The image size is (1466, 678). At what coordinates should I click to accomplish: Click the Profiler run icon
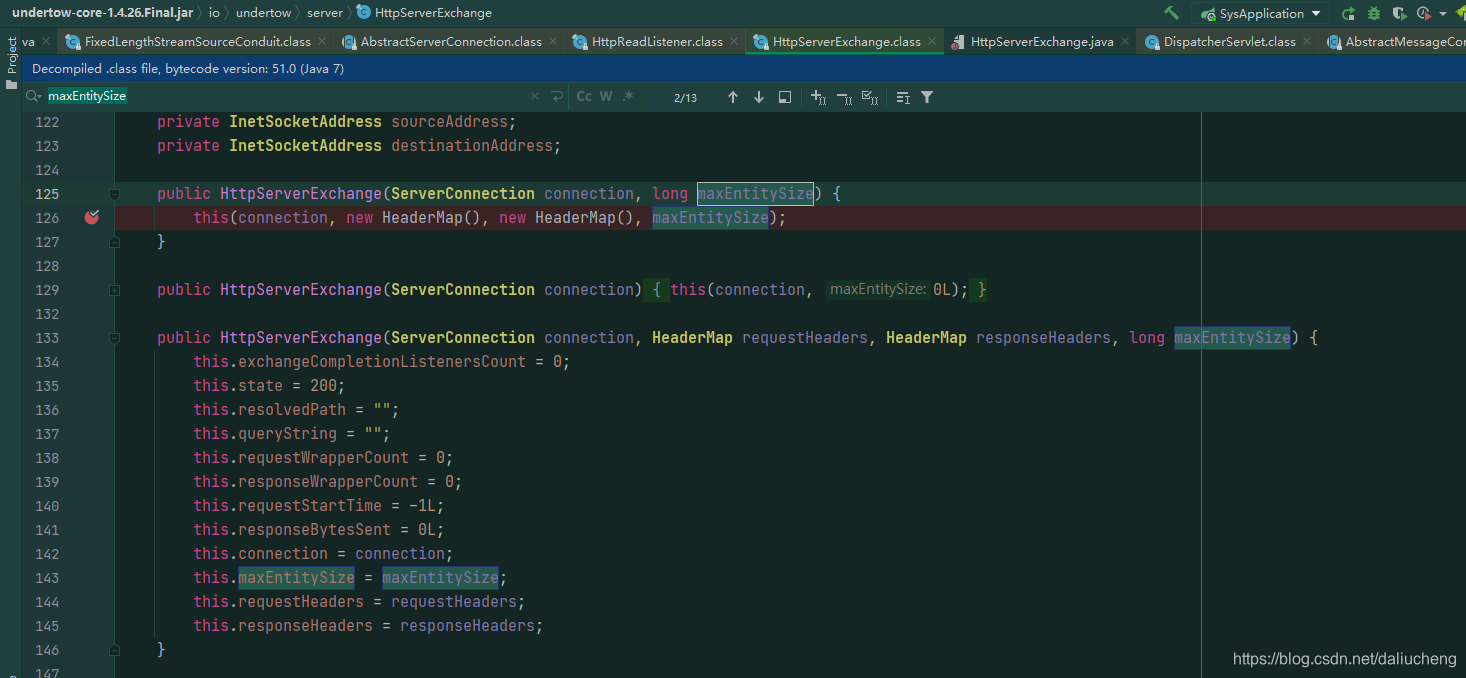tap(1423, 13)
